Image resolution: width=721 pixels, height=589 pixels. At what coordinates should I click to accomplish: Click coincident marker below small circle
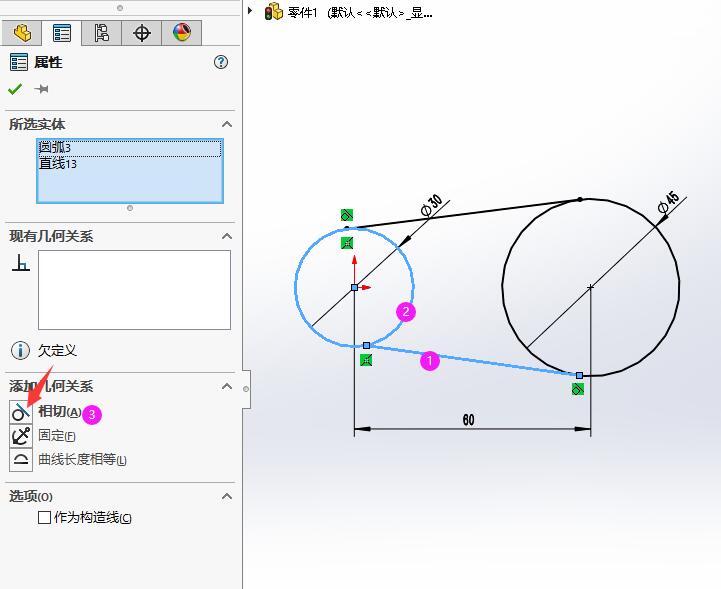click(x=366, y=360)
